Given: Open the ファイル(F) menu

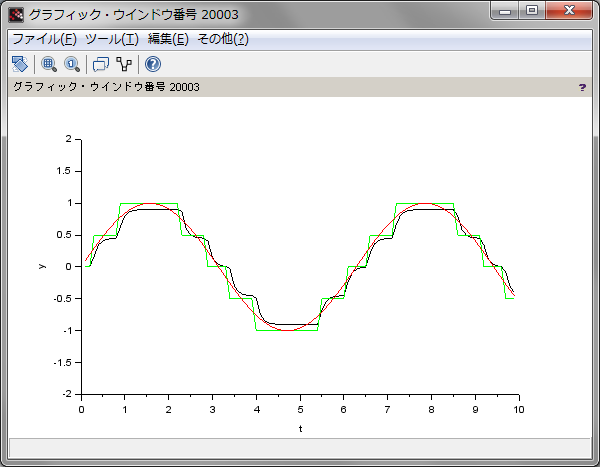Looking at the screenshot, I should [43, 39].
